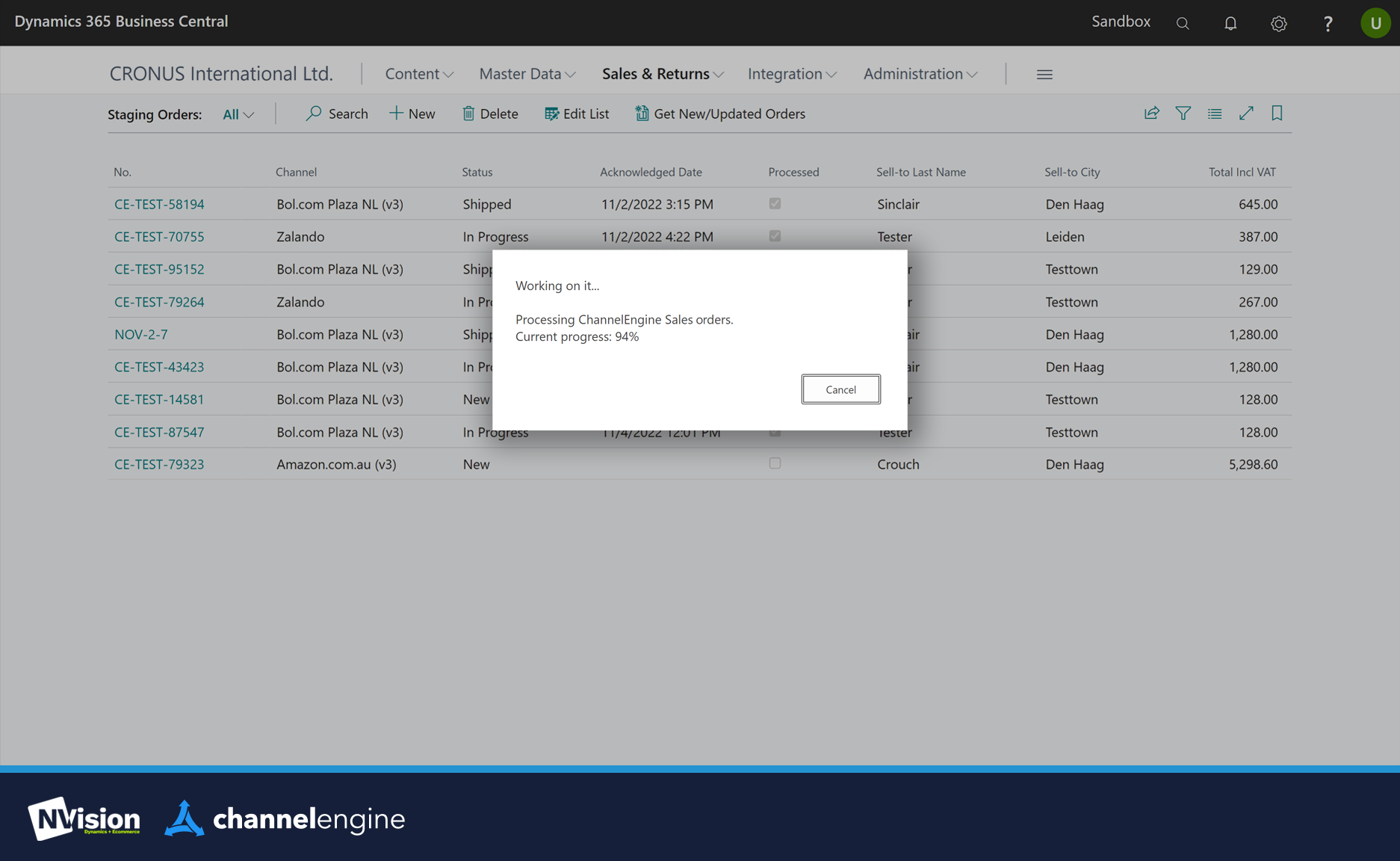Toggle the filter pane funnel icon
Viewport: 1400px width, 861px height.
(x=1183, y=114)
